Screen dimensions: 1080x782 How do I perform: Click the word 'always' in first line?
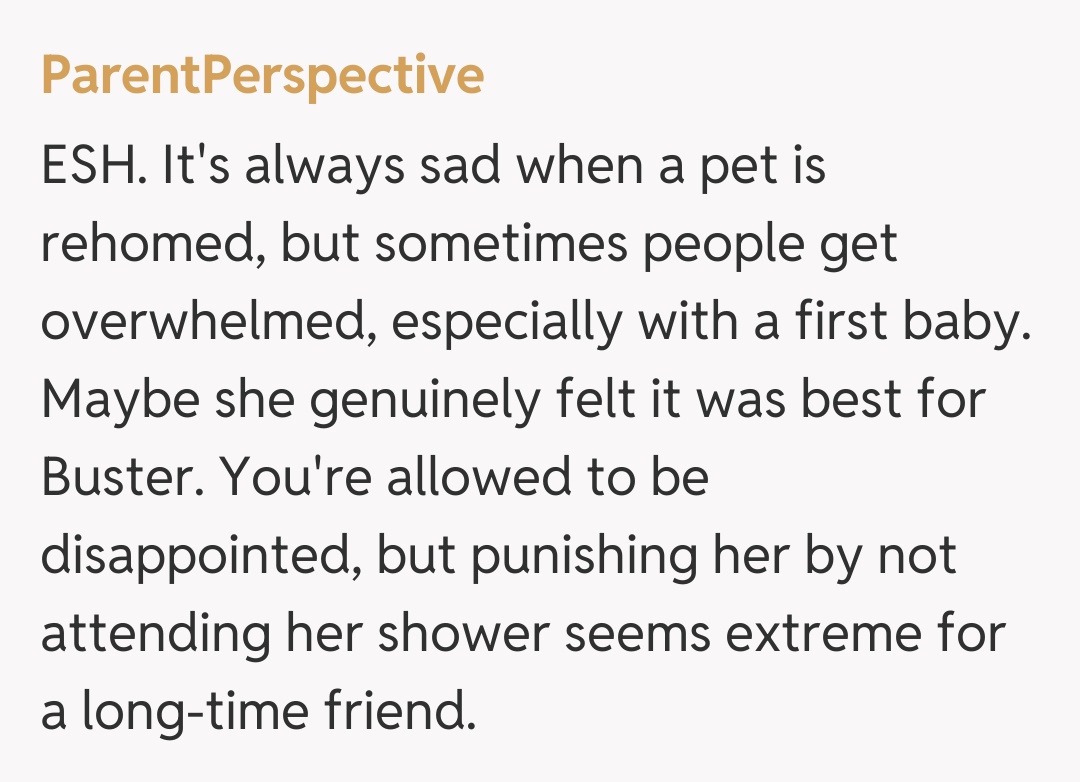tap(324, 164)
